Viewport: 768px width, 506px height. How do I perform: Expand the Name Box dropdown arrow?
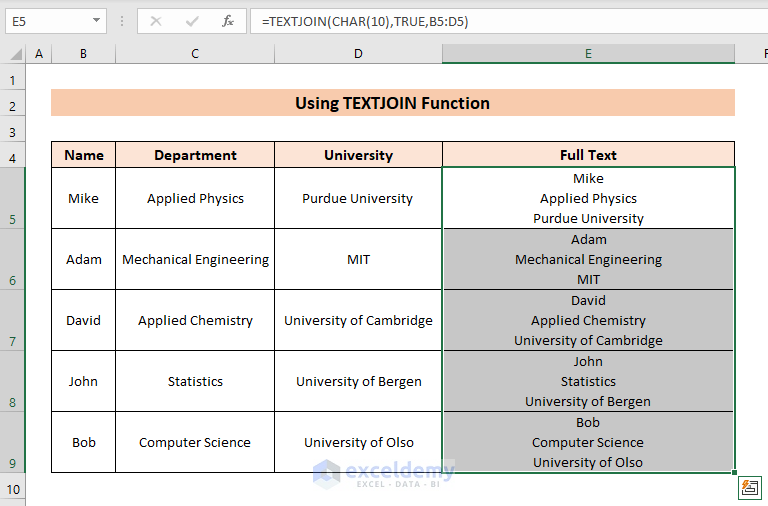click(96, 20)
